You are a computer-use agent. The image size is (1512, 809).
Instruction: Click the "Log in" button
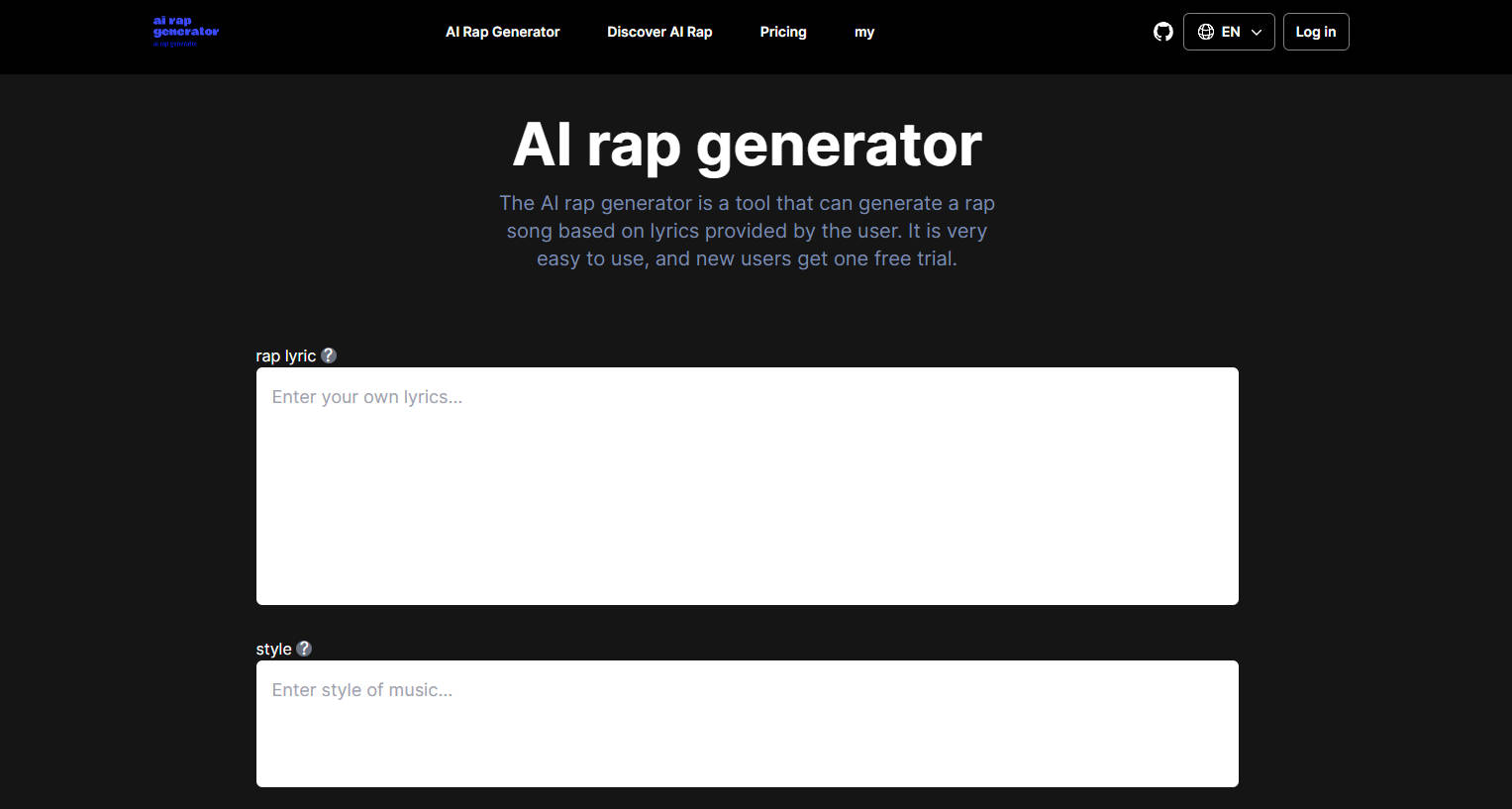1316,31
